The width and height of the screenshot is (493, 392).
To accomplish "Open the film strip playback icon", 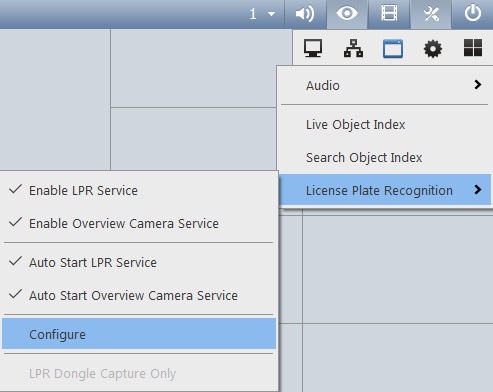I will coord(389,13).
